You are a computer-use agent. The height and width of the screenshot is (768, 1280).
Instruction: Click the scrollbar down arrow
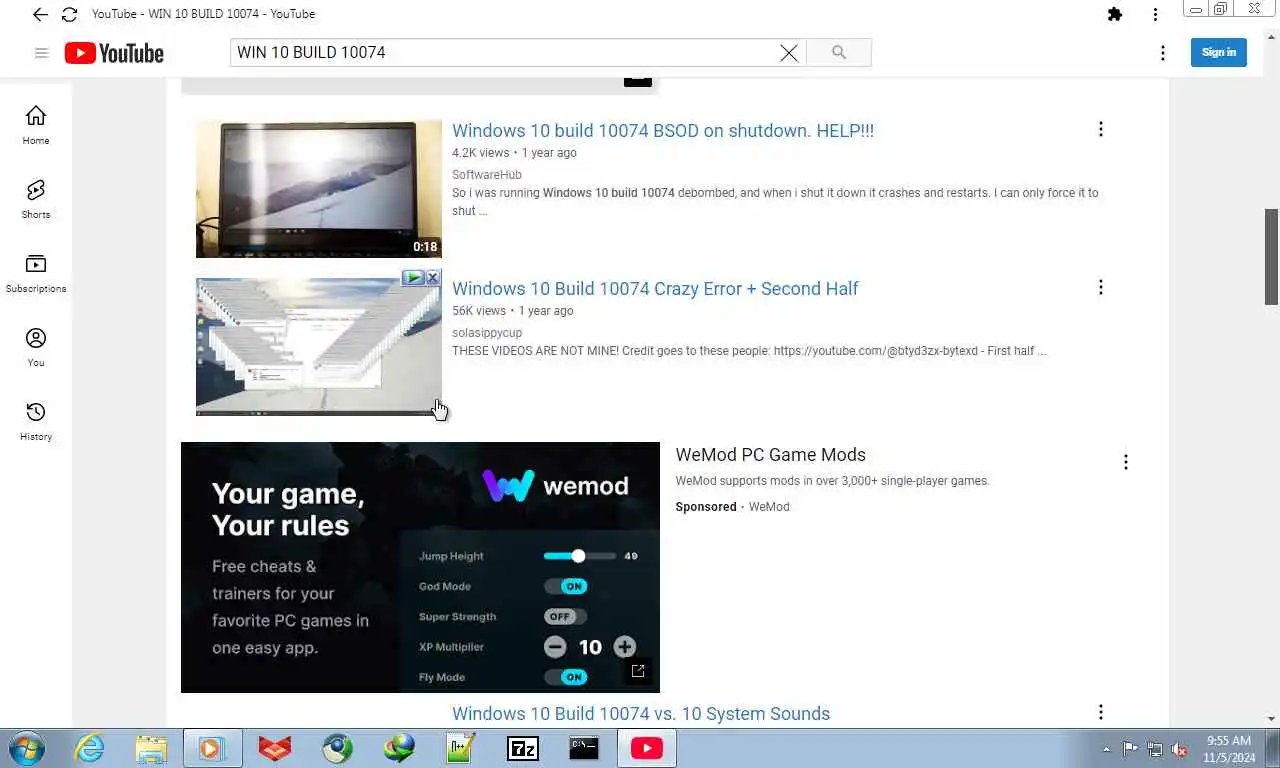(x=1272, y=718)
